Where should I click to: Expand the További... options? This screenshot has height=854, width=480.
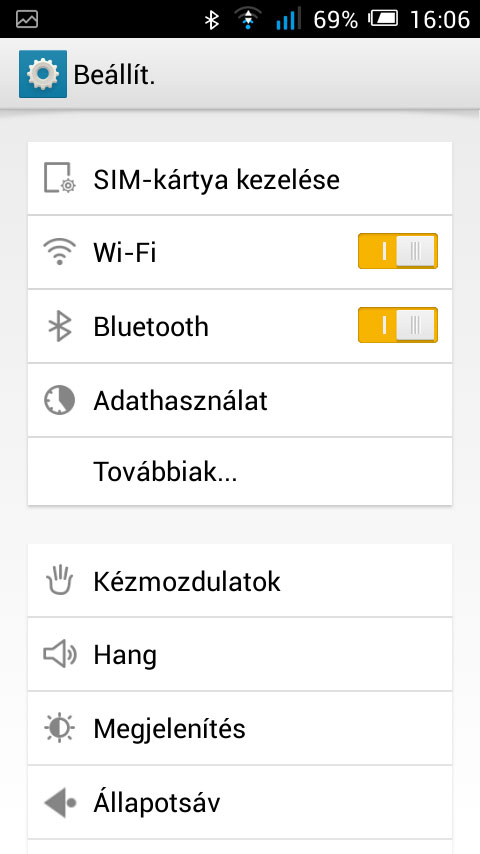(240, 472)
